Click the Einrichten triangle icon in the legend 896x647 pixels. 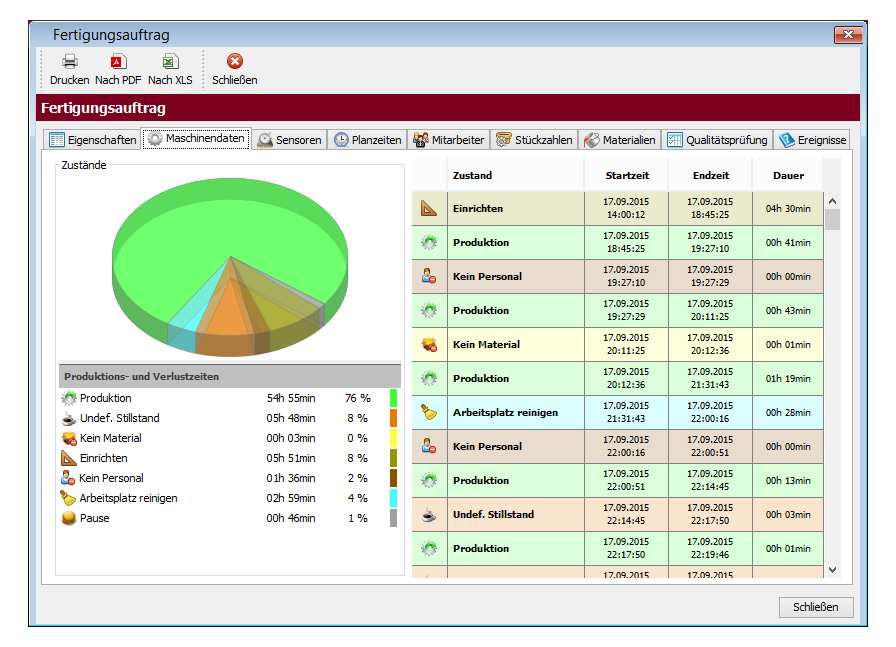(69, 458)
